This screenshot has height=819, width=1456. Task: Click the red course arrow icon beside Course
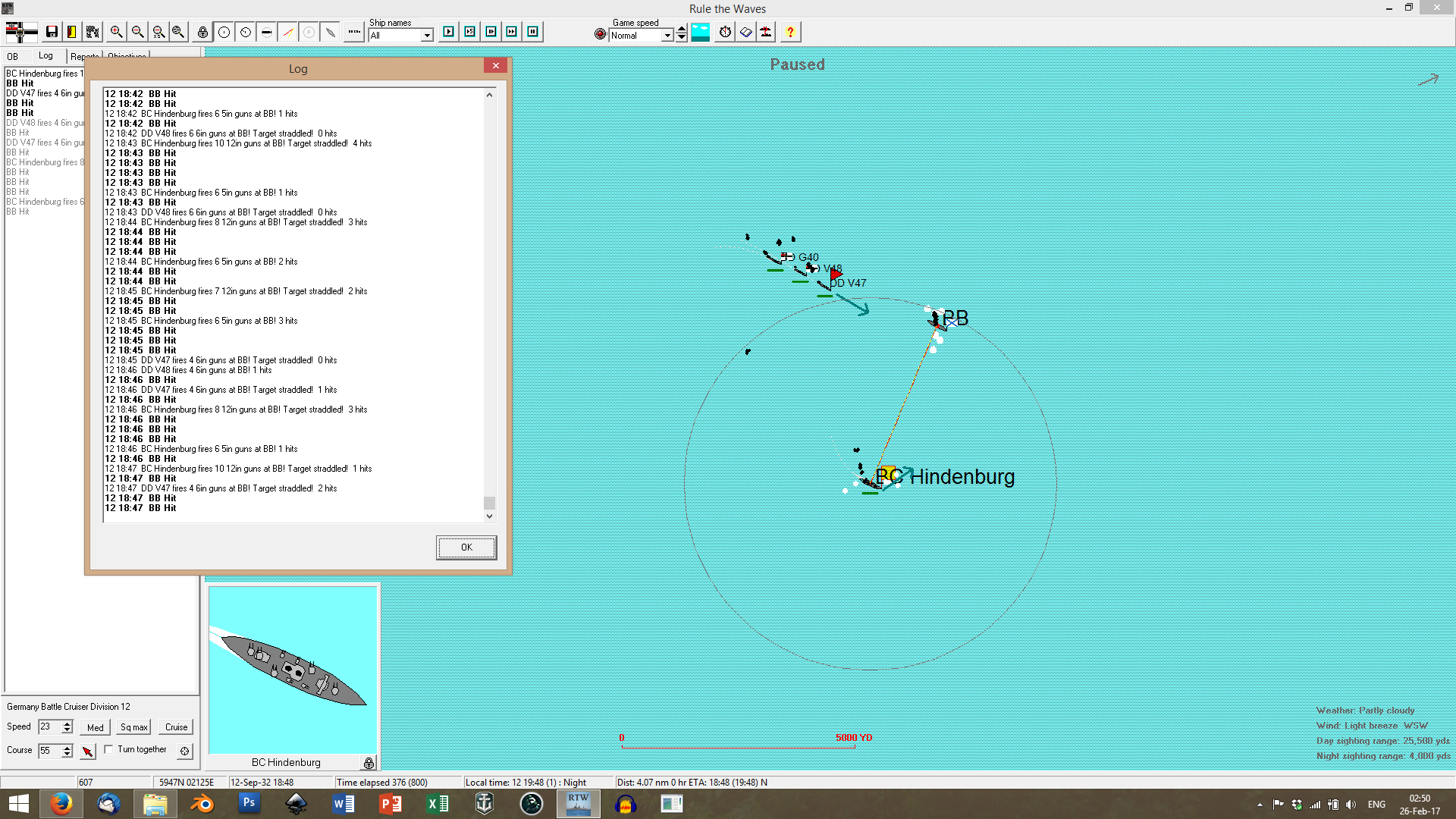(x=88, y=751)
